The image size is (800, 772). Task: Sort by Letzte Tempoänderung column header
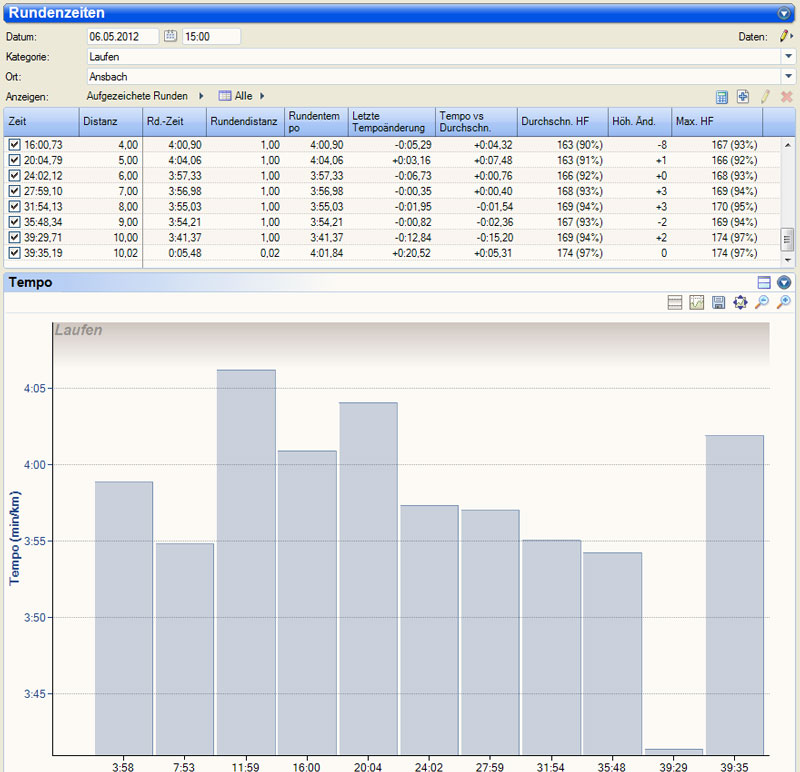tap(392, 121)
